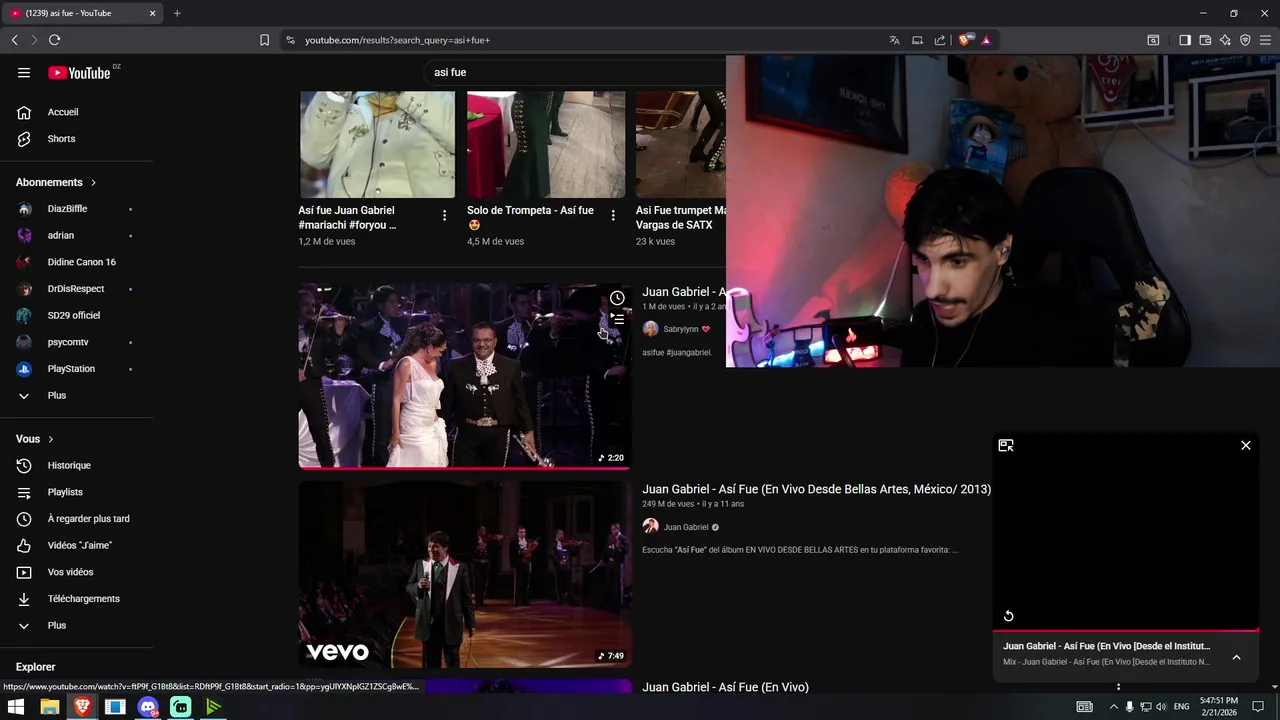Open options for Solo de Trompeta short
1280x720 pixels.
click(x=613, y=215)
